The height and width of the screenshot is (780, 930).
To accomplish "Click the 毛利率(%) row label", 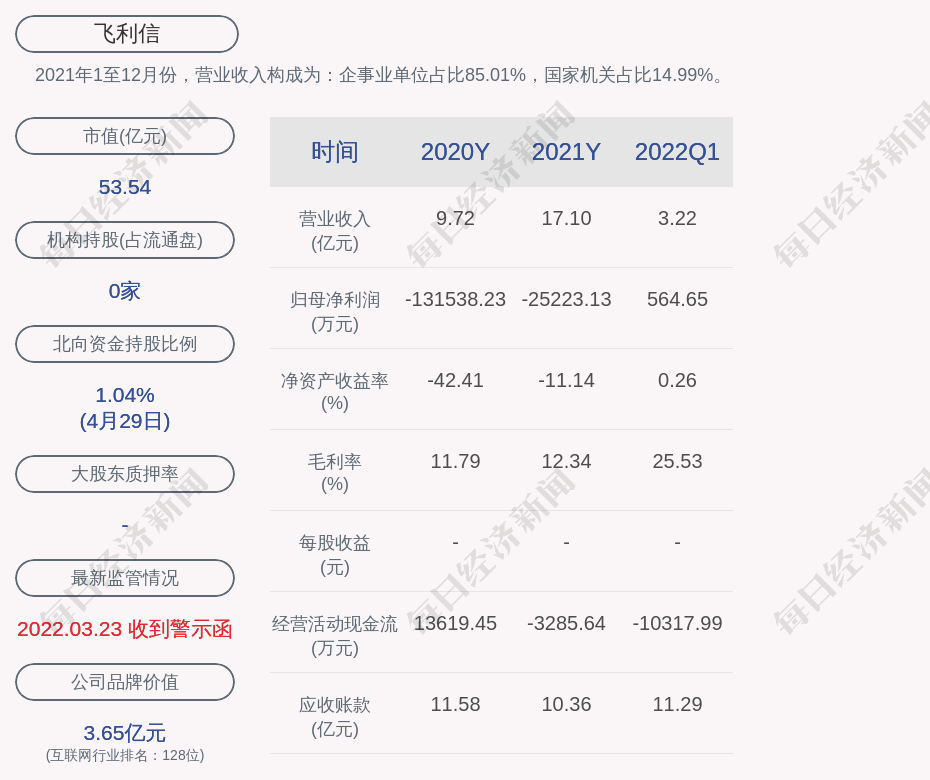I will pyautogui.click(x=335, y=473).
